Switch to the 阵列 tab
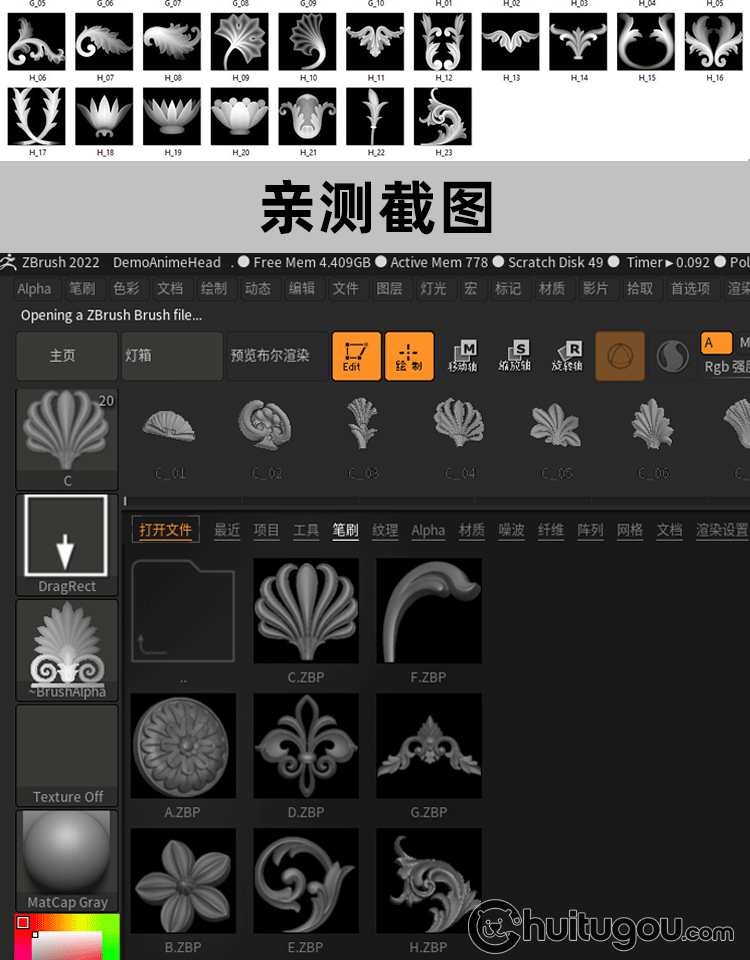Image resolution: width=750 pixels, height=960 pixels. coord(590,530)
